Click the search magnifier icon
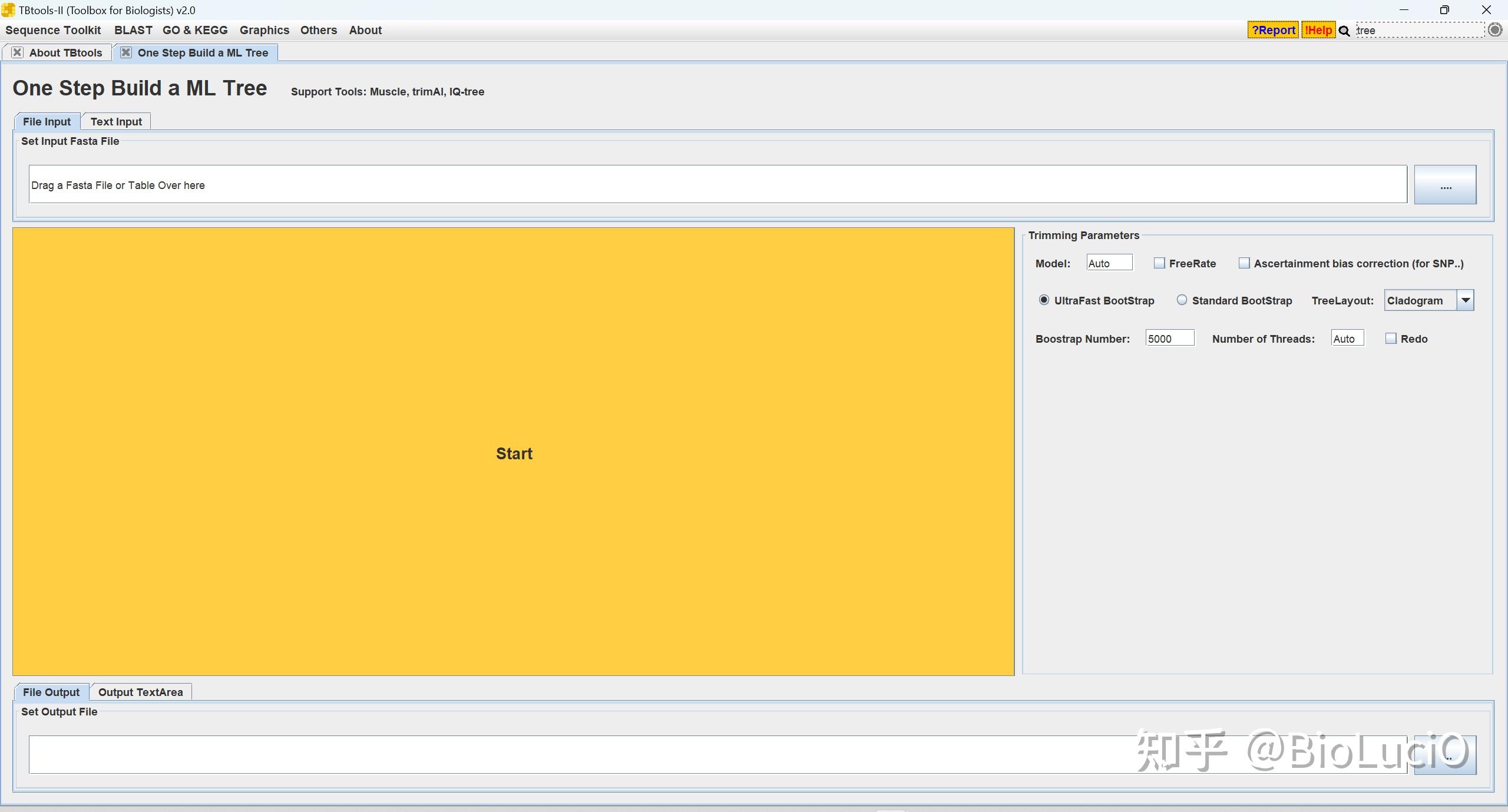Viewport: 1508px width, 812px height. pos(1344,31)
